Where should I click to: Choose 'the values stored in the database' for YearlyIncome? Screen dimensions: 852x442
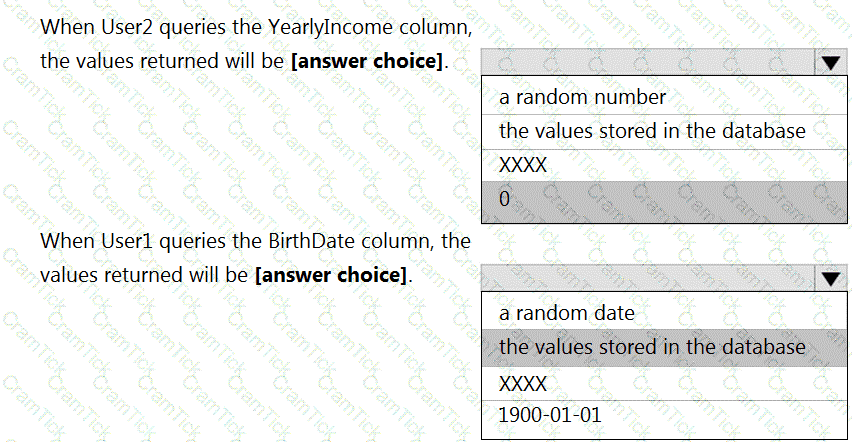(x=664, y=131)
